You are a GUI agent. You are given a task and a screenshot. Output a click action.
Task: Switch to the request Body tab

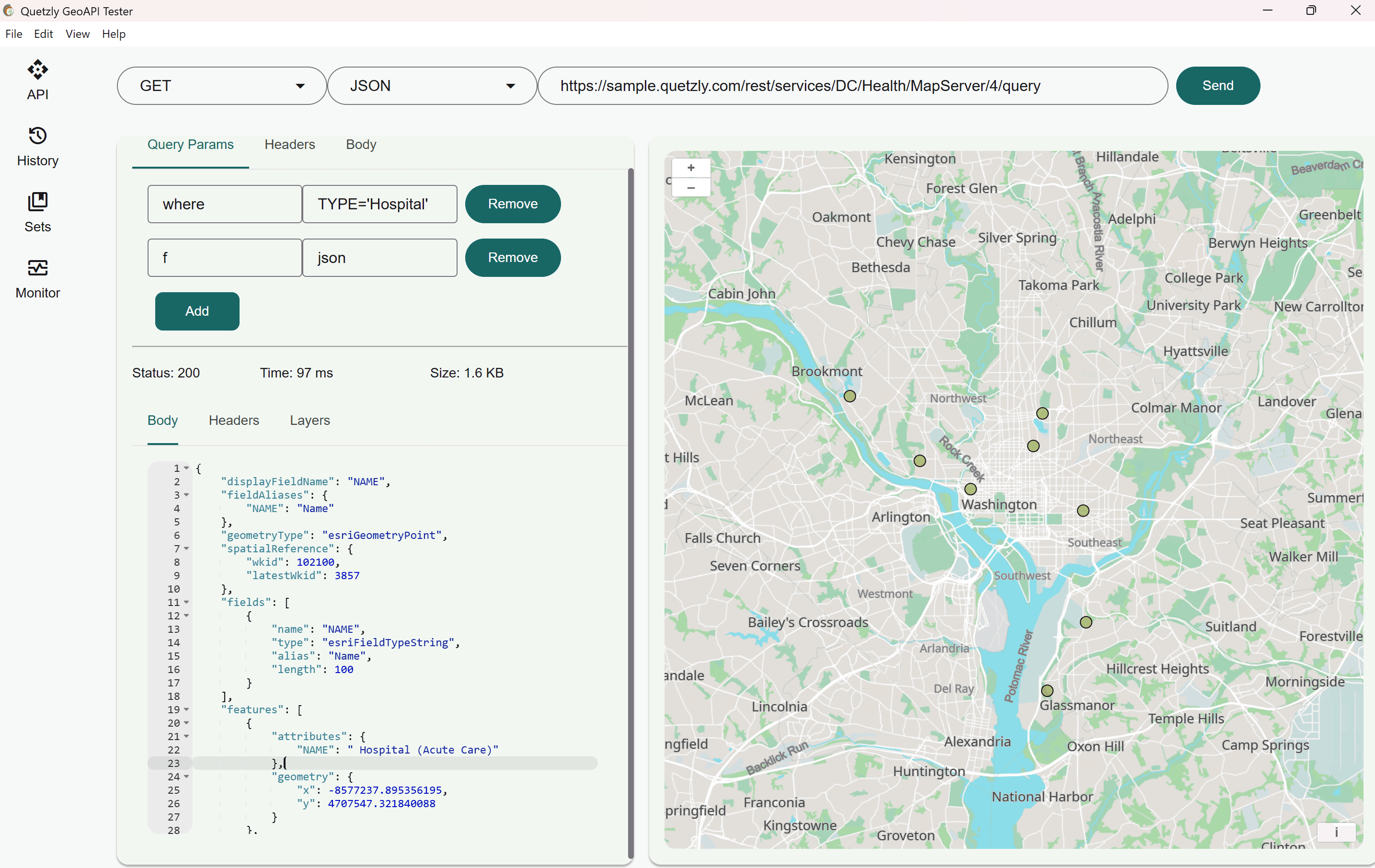[361, 145]
